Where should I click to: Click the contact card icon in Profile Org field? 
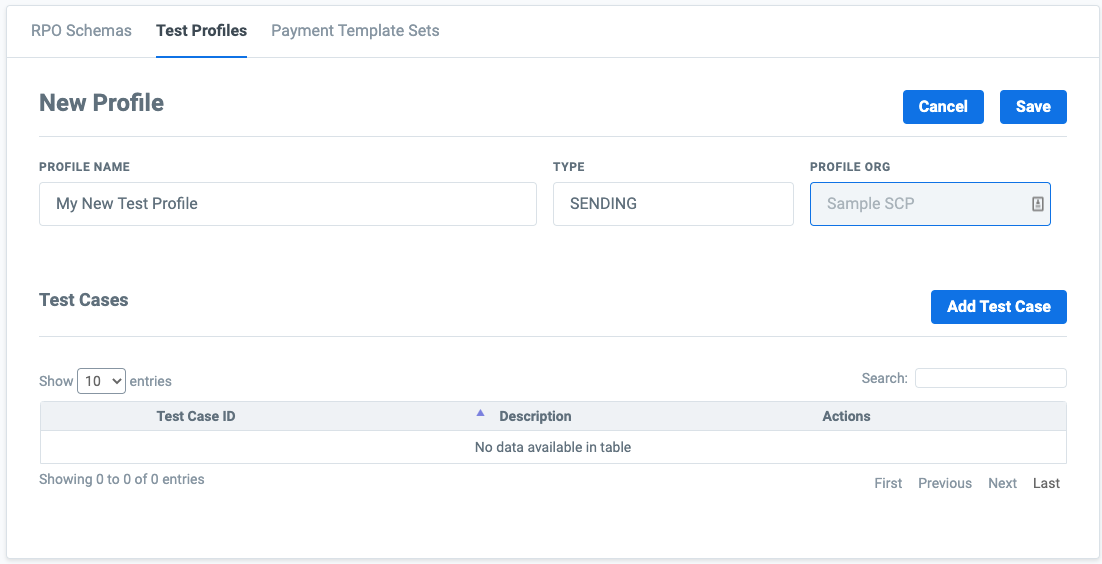pyautogui.click(x=1037, y=204)
